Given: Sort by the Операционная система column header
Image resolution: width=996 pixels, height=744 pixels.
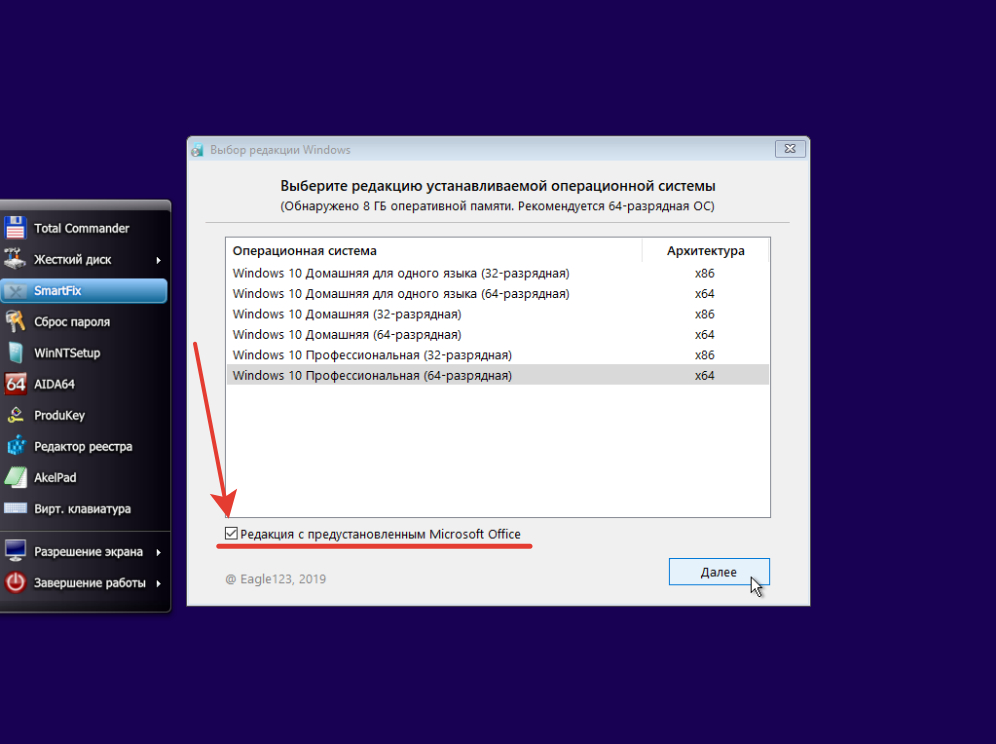Looking at the screenshot, I should coord(434,250).
